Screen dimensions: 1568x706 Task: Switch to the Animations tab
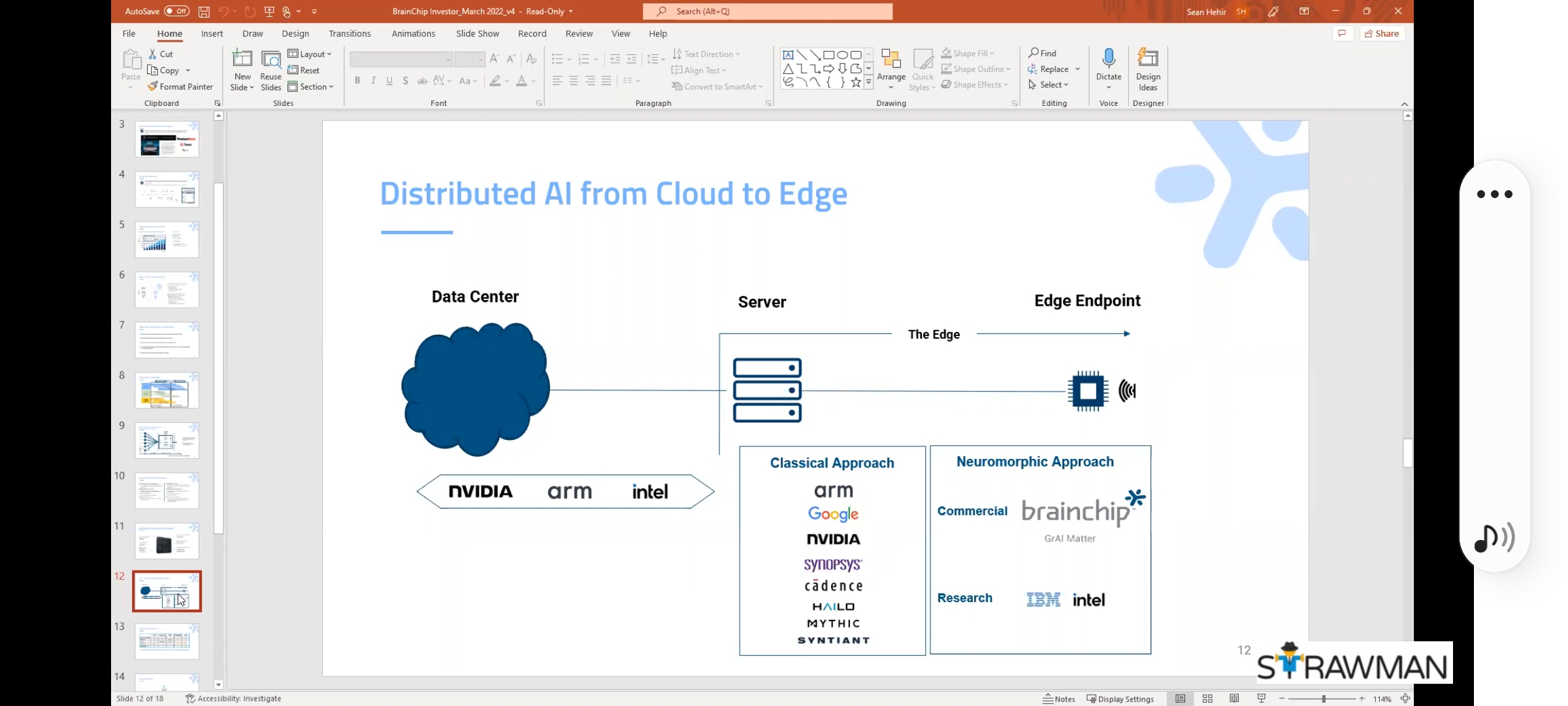(413, 33)
